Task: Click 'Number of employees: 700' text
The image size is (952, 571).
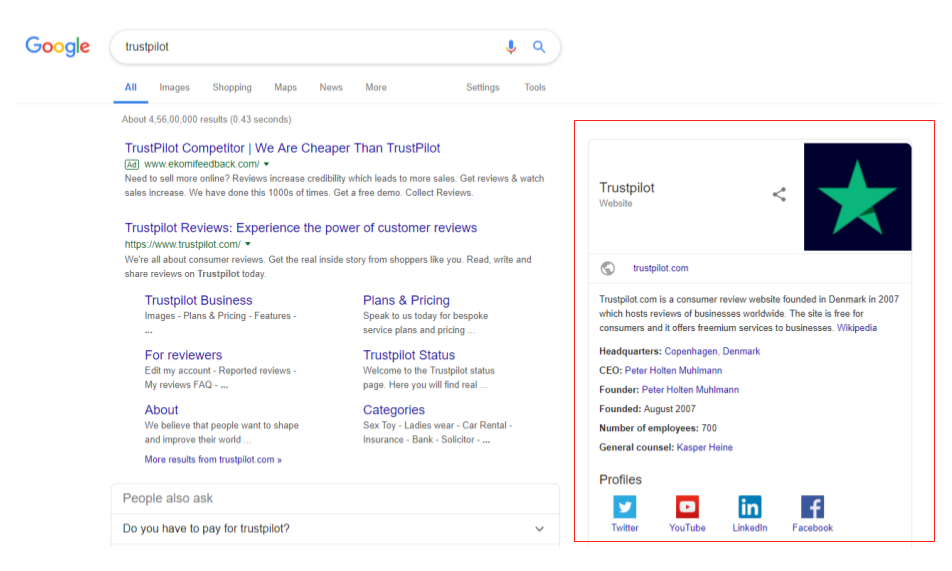Action: tap(658, 428)
